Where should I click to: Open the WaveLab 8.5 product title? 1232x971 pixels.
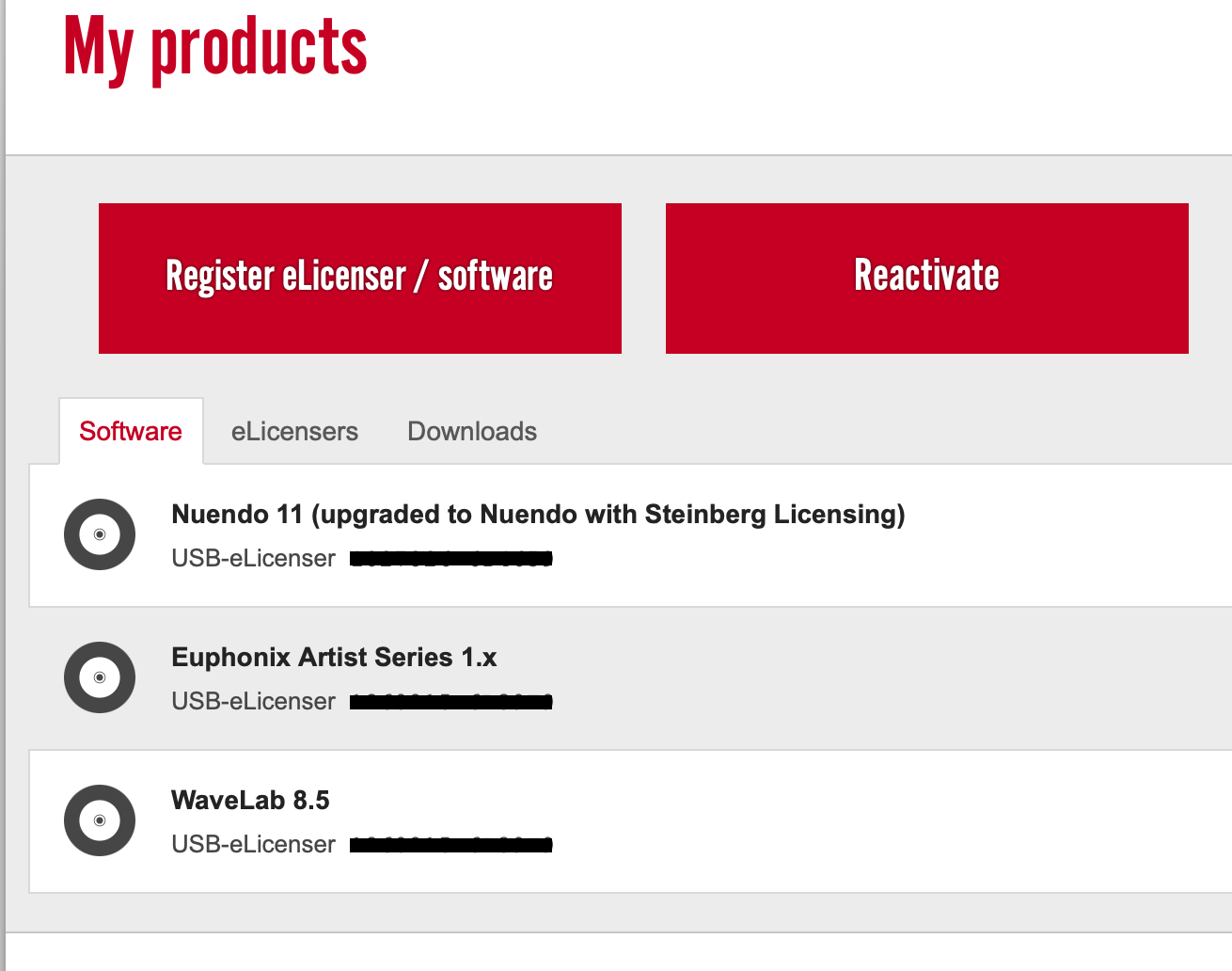(x=250, y=801)
